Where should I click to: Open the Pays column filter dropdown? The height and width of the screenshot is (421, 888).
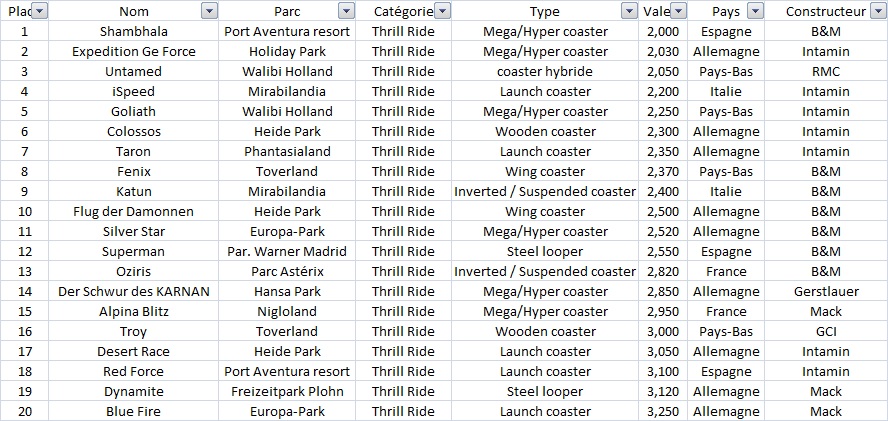coord(755,11)
